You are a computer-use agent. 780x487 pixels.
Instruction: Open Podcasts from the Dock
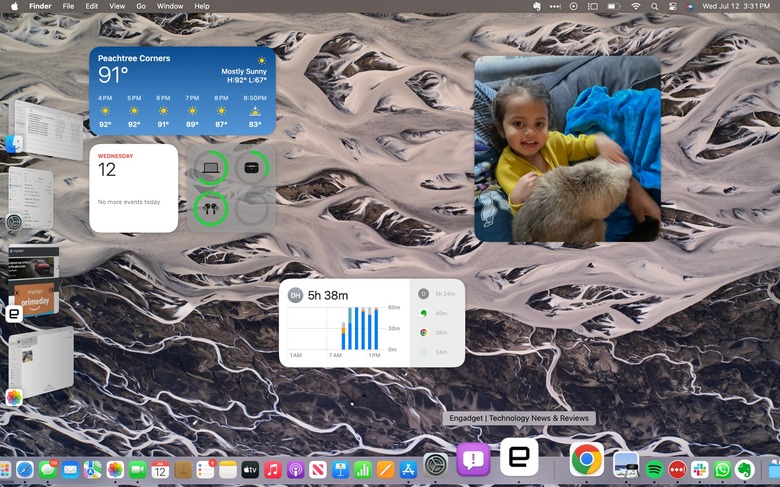tap(295, 470)
